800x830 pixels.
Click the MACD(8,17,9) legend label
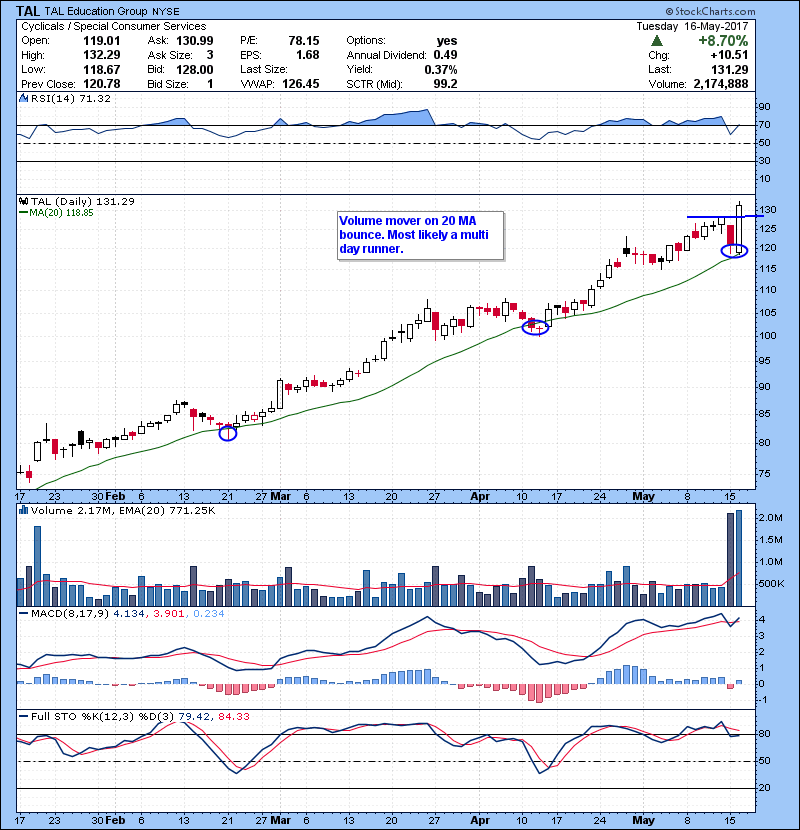click(69, 614)
